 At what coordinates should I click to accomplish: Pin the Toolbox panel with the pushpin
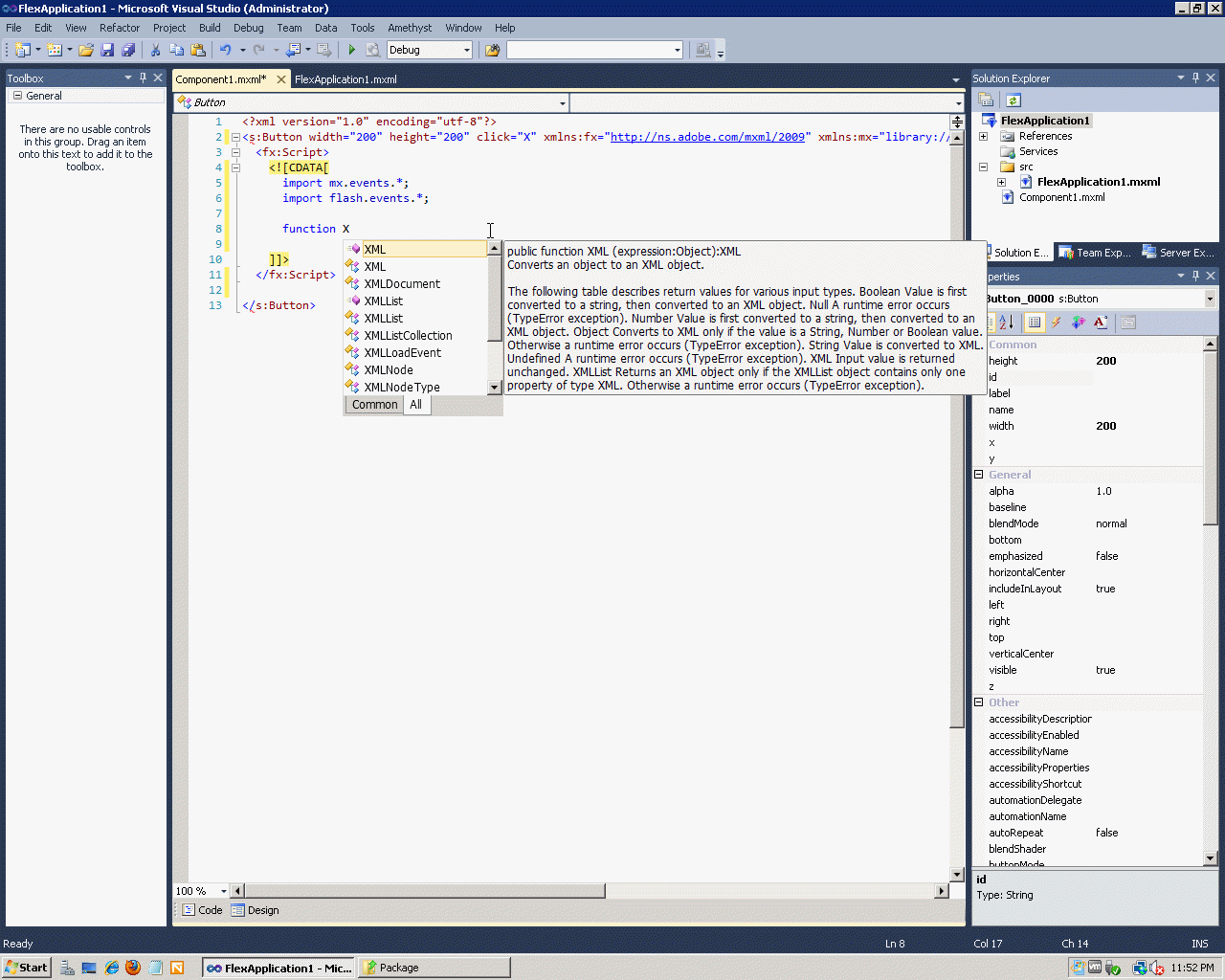click(x=143, y=78)
